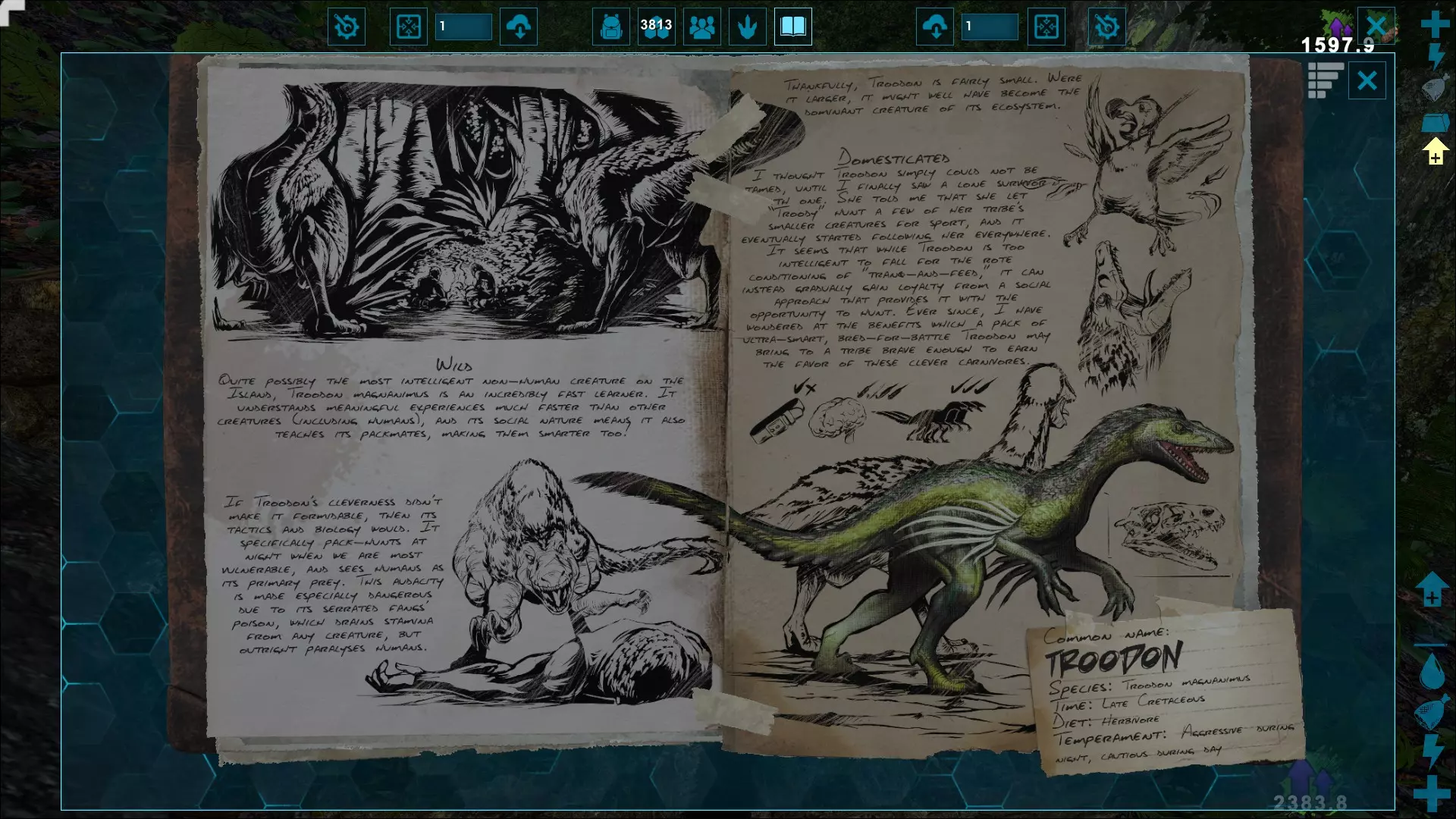Close the dossier panel with the X
The width and height of the screenshot is (1456, 819).
[x=1367, y=80]
